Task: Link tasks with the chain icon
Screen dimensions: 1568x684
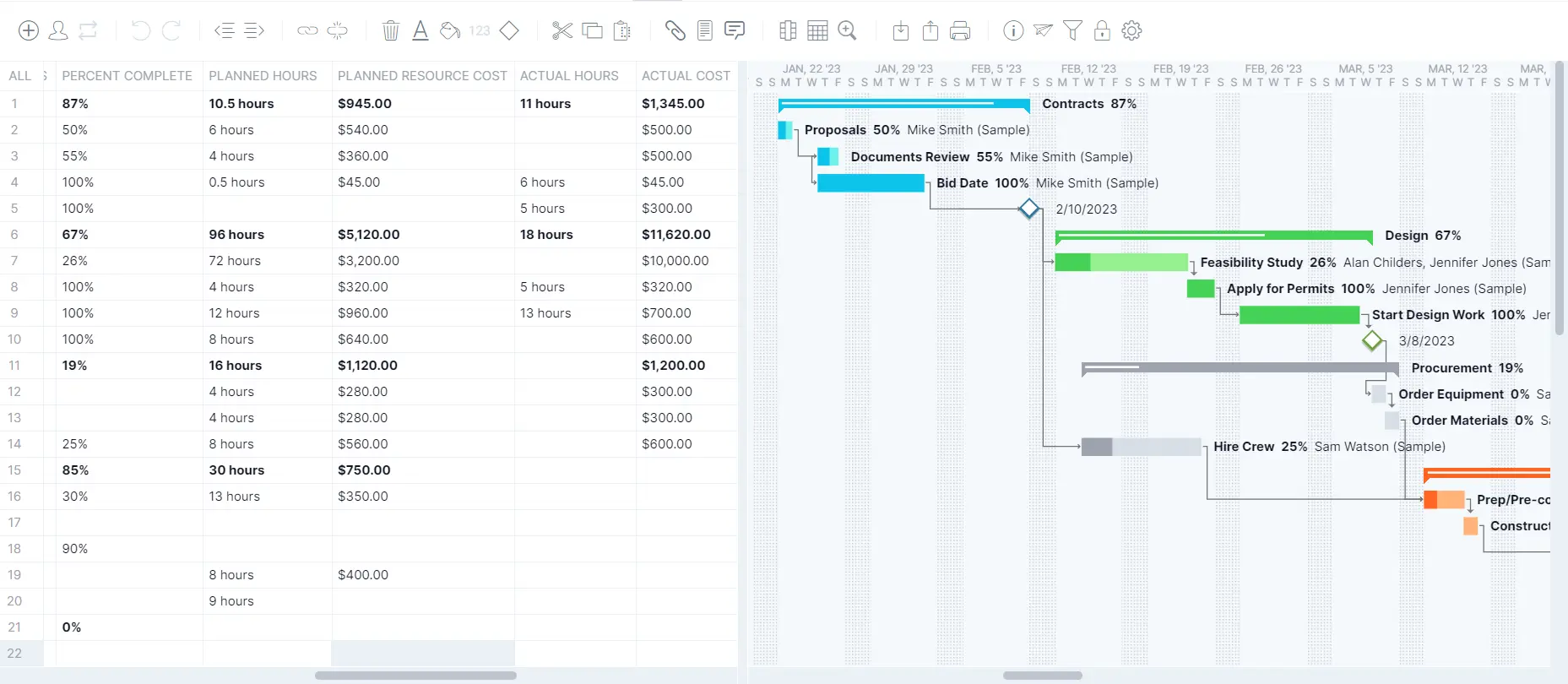Action: coord(307,31)
